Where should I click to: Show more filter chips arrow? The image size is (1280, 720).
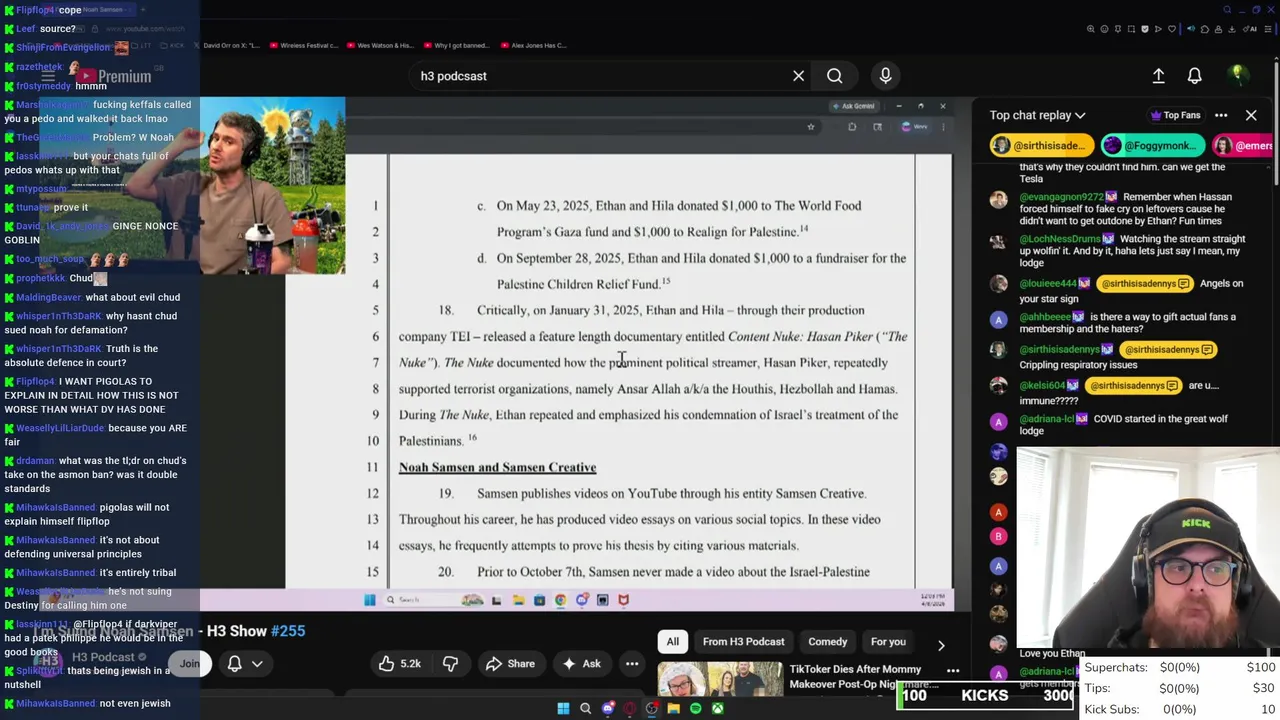tap(940, 645)
